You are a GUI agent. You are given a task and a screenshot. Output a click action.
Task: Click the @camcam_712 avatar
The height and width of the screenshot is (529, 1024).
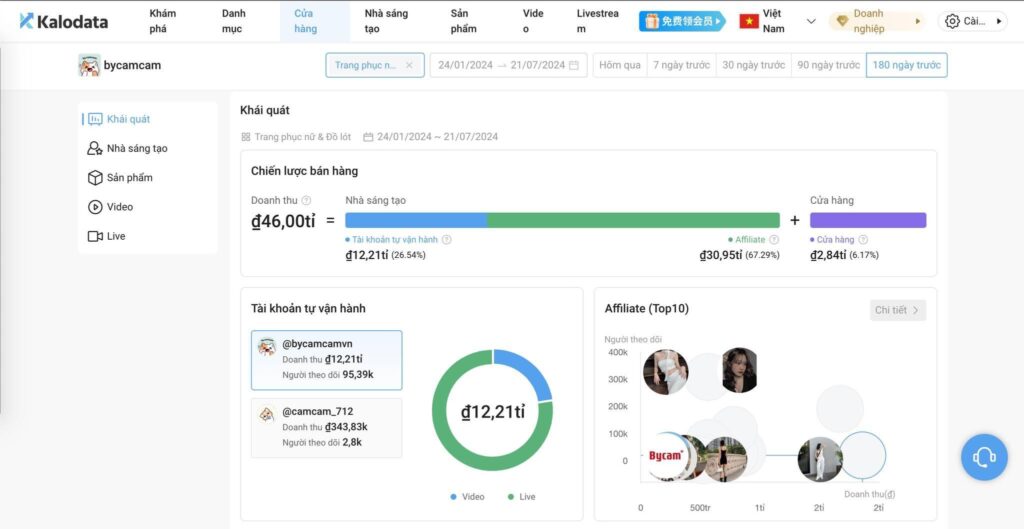click(266, 415)
